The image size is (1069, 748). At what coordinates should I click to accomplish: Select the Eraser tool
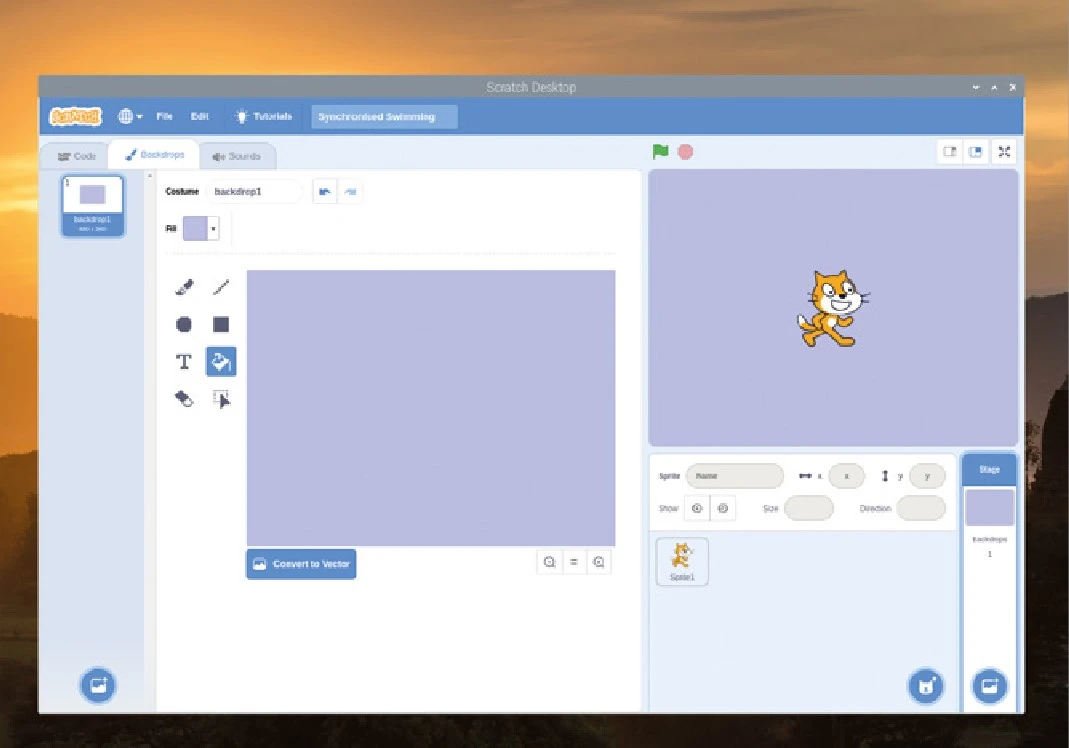(184, 399)
